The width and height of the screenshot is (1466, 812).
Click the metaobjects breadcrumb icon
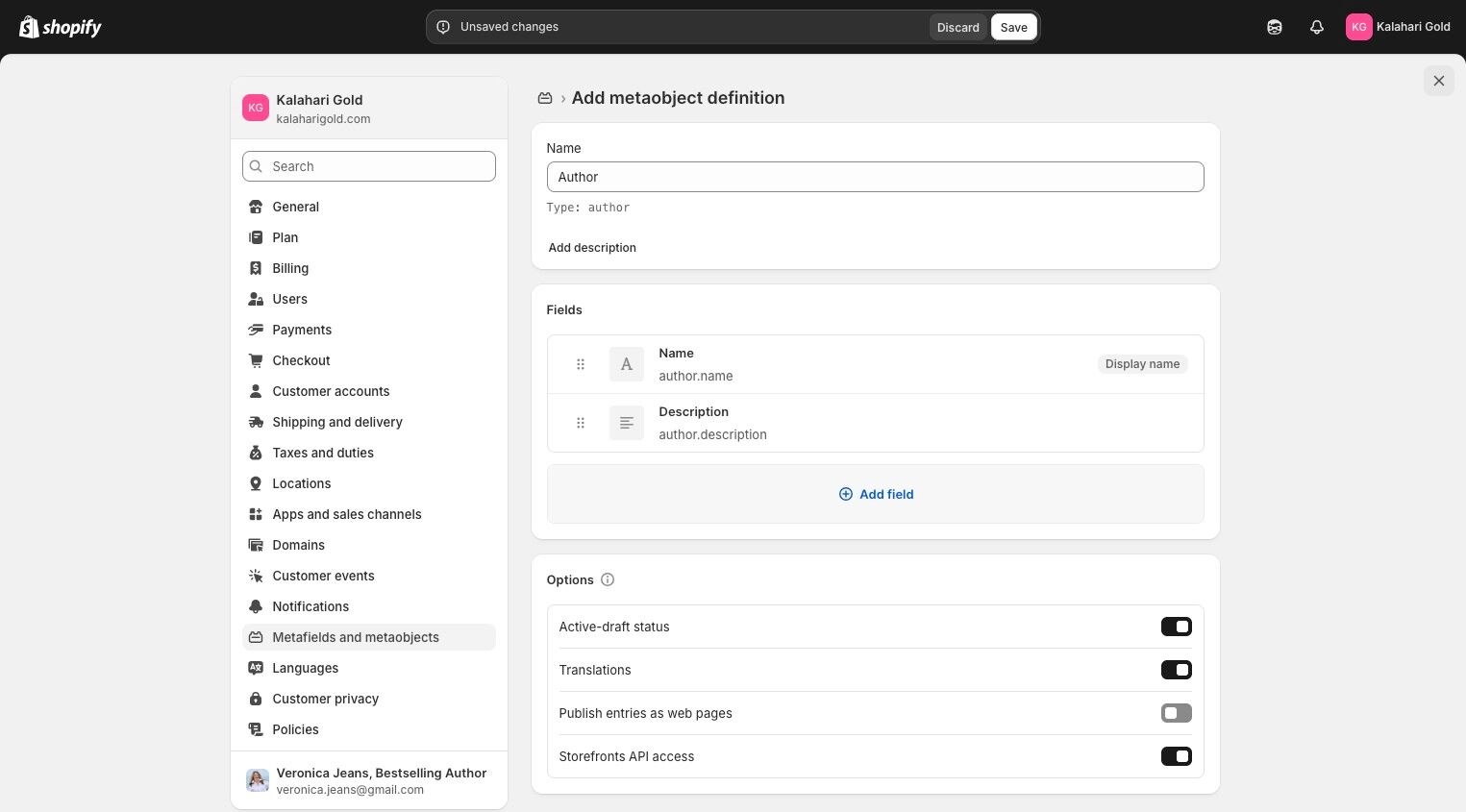(x=545, y=98)
